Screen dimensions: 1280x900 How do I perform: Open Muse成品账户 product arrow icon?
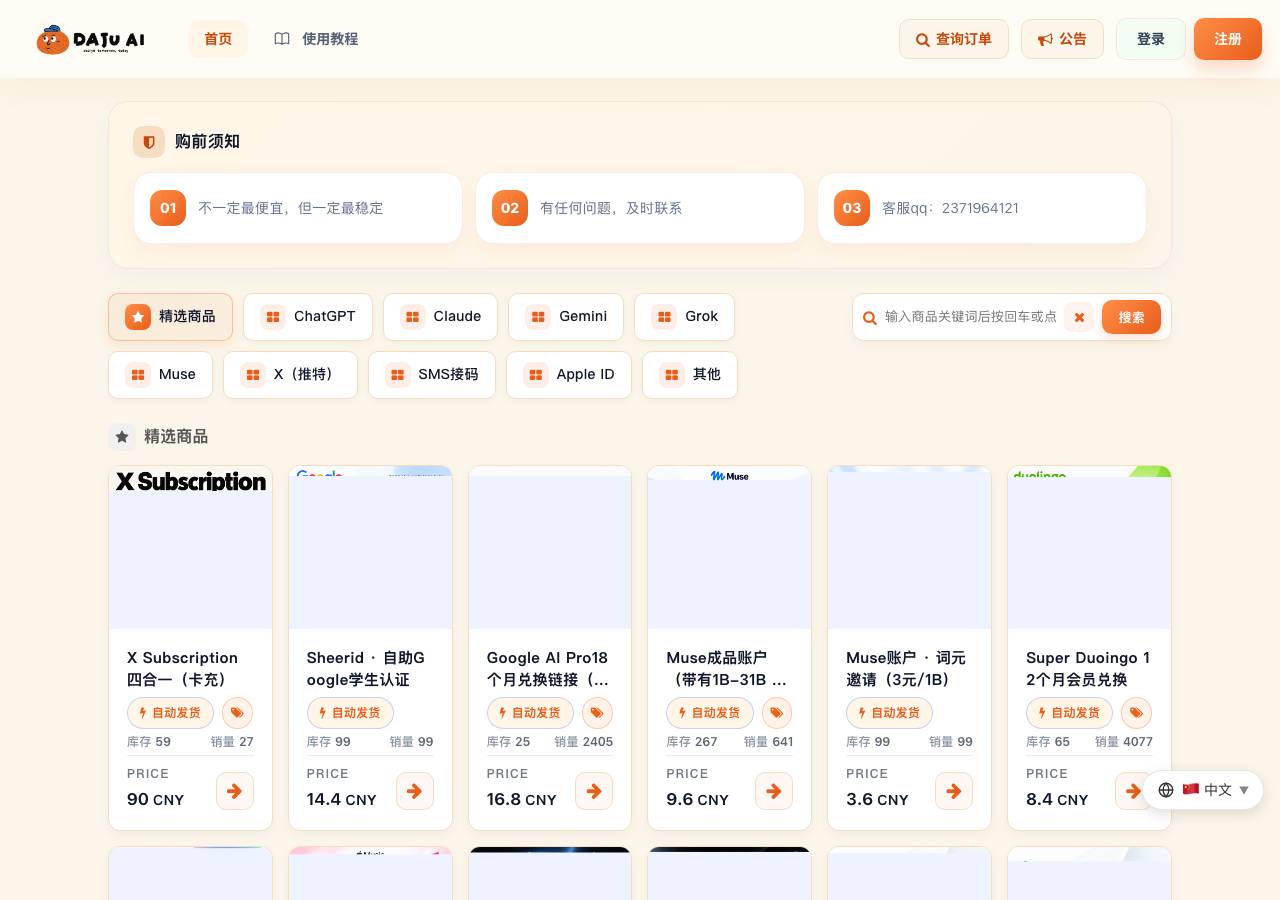click(x=774, y=791)
